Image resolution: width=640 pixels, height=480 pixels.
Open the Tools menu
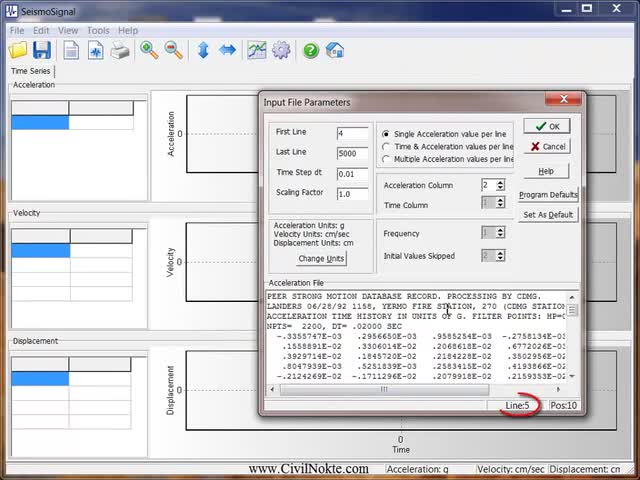[x=98, y=31]
